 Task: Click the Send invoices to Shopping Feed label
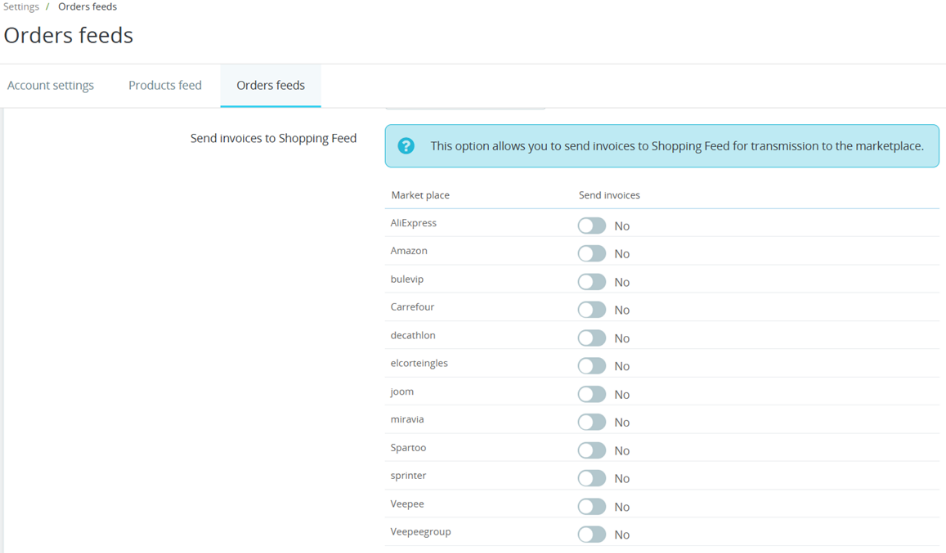pos(273,138)
